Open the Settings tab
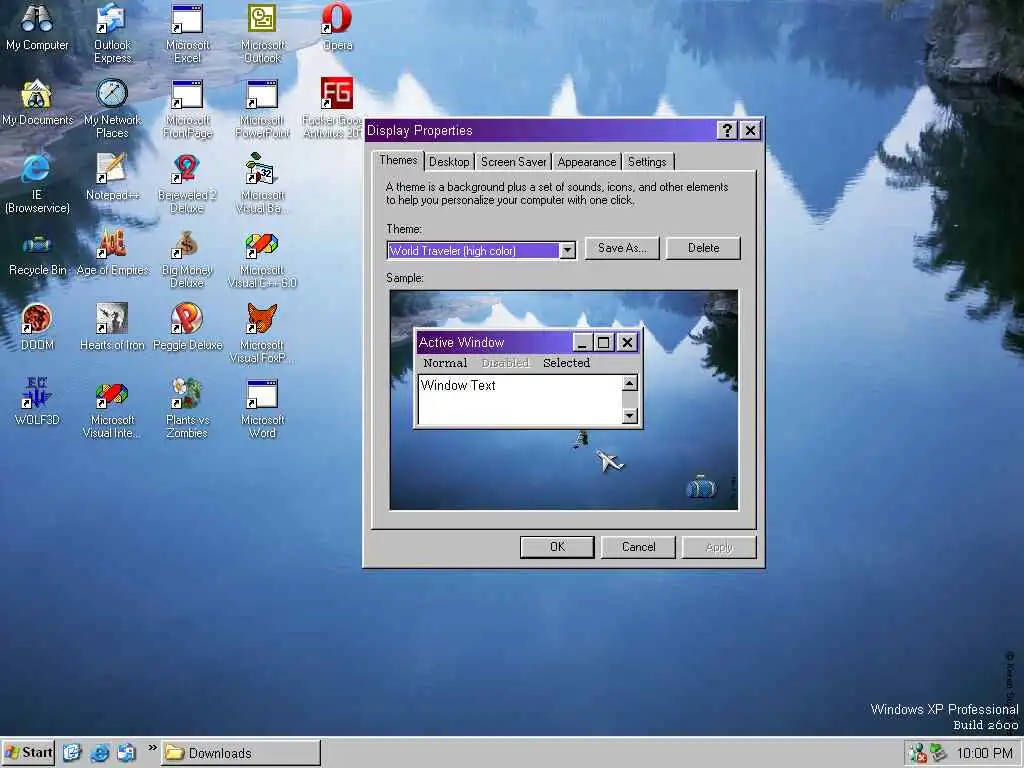Viewport: 1024px width, 768px height. (x=647, y=162)
